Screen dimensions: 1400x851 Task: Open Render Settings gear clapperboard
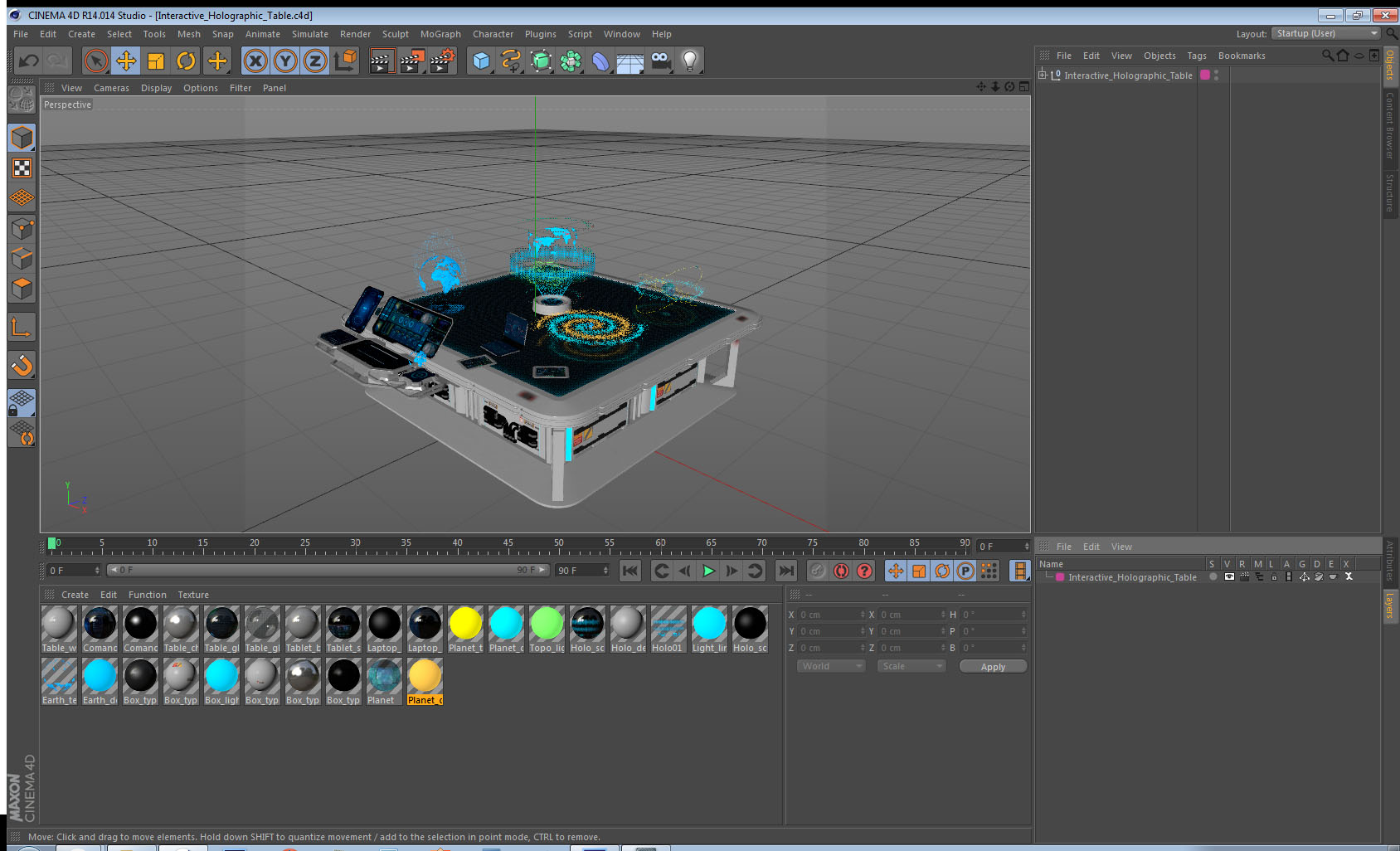[443, 61]
